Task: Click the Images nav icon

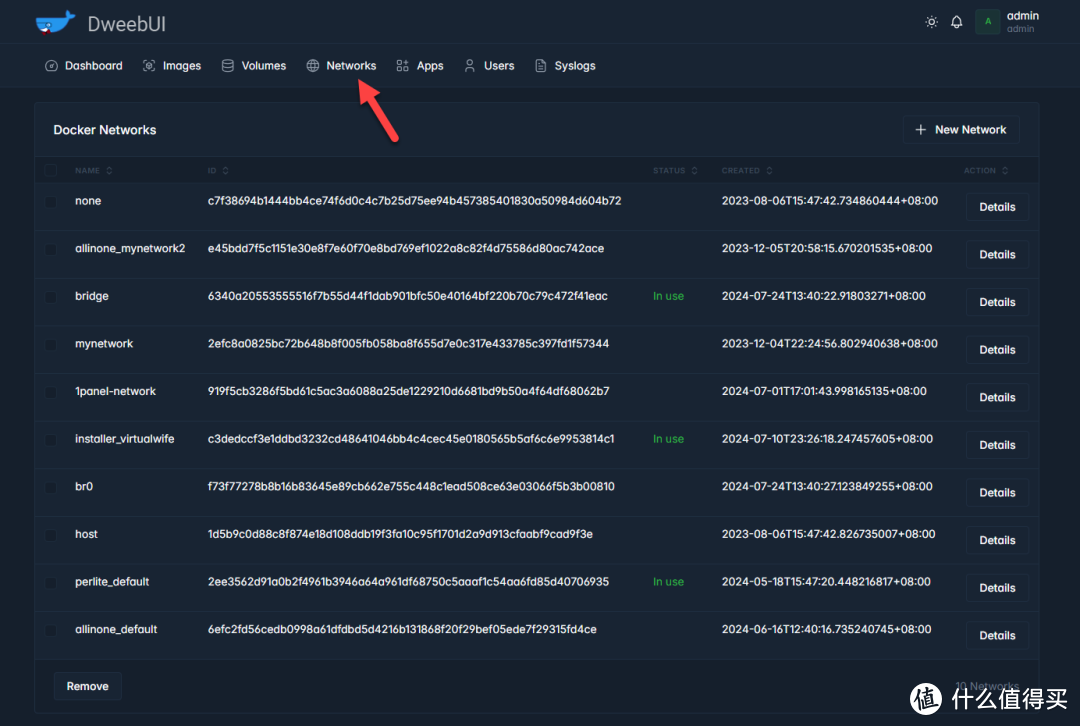Action: (x=149, y=66)
